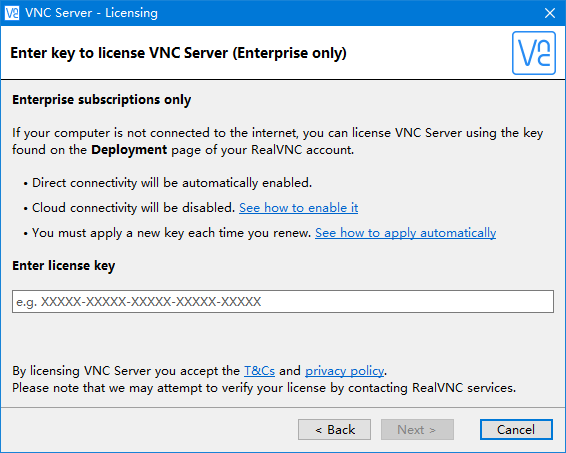Open the 'See how to enable it' link
Image resolution: width=566 pixels, height=453 pixels.
(x=299, y=208)
